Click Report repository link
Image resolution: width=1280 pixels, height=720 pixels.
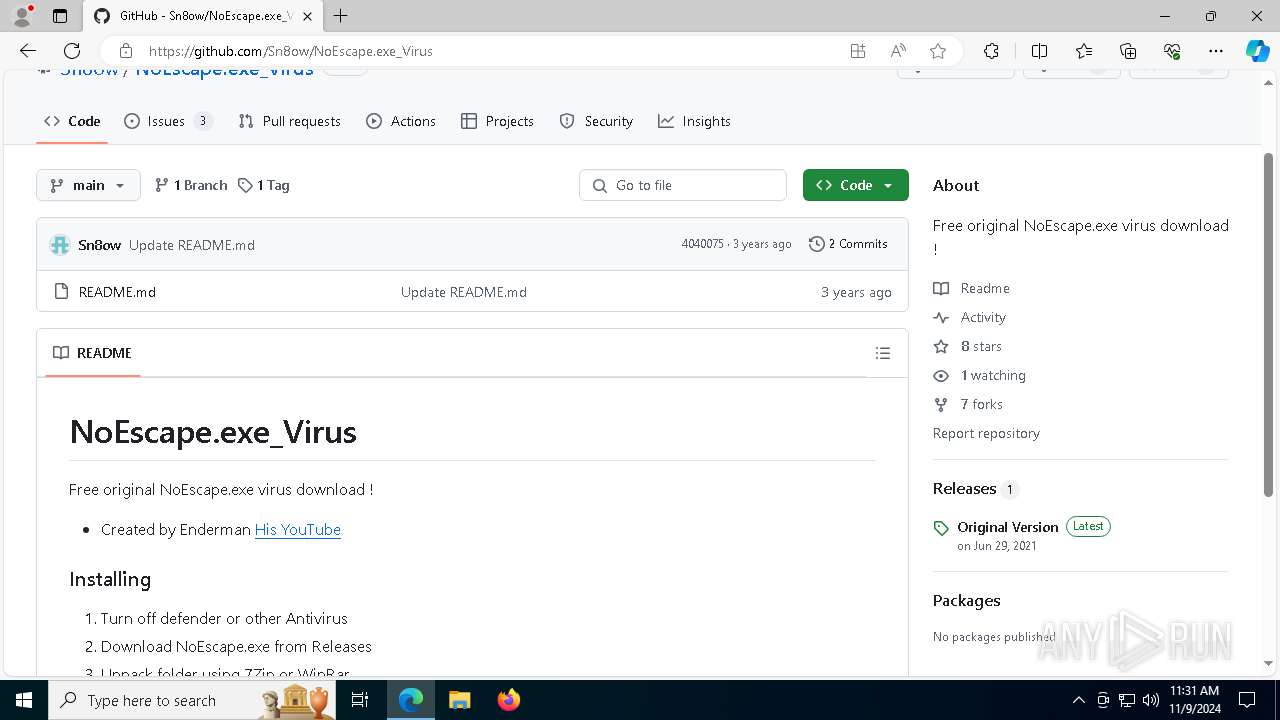coord(986,433)
